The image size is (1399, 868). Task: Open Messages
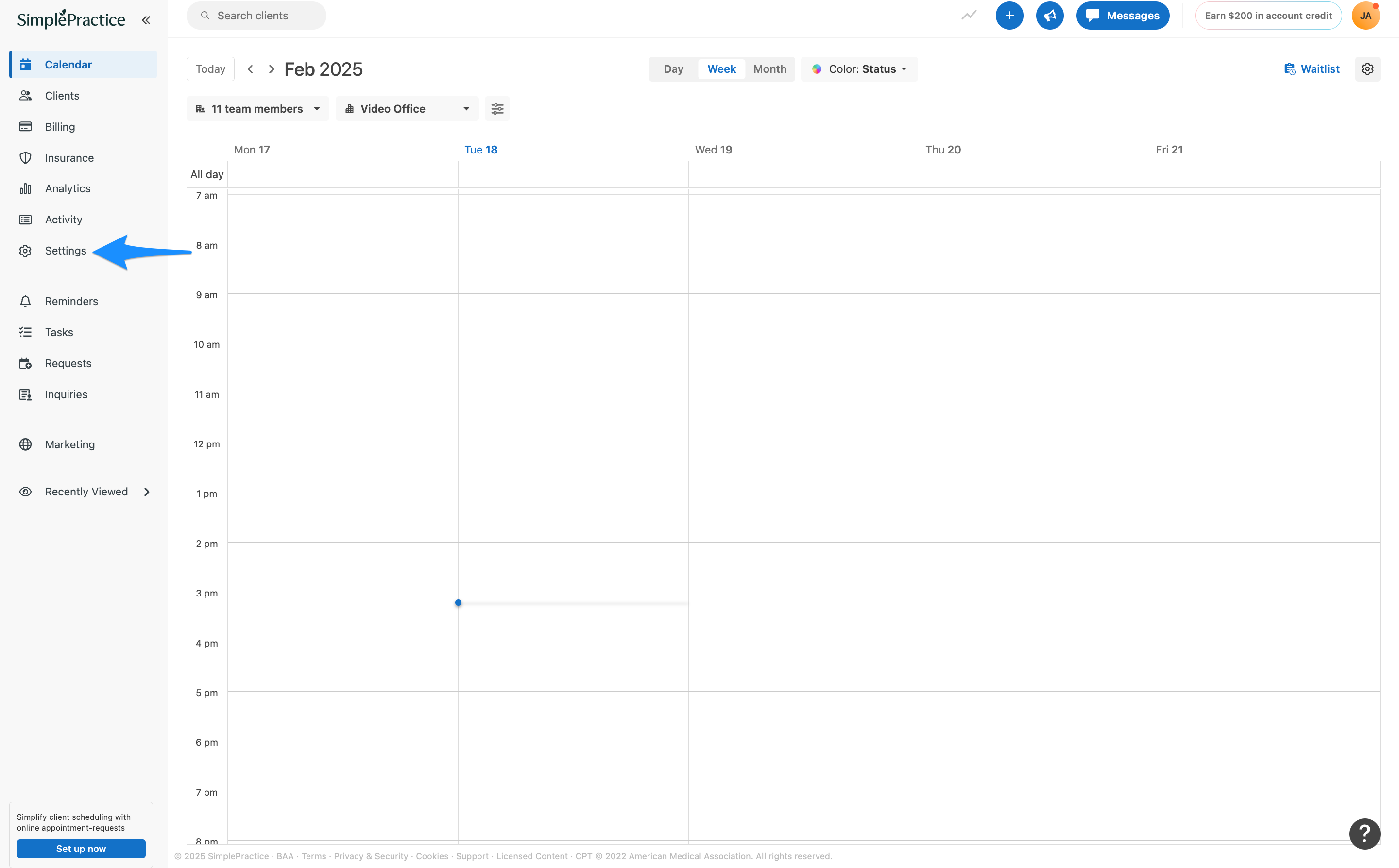pos(1122,16)
